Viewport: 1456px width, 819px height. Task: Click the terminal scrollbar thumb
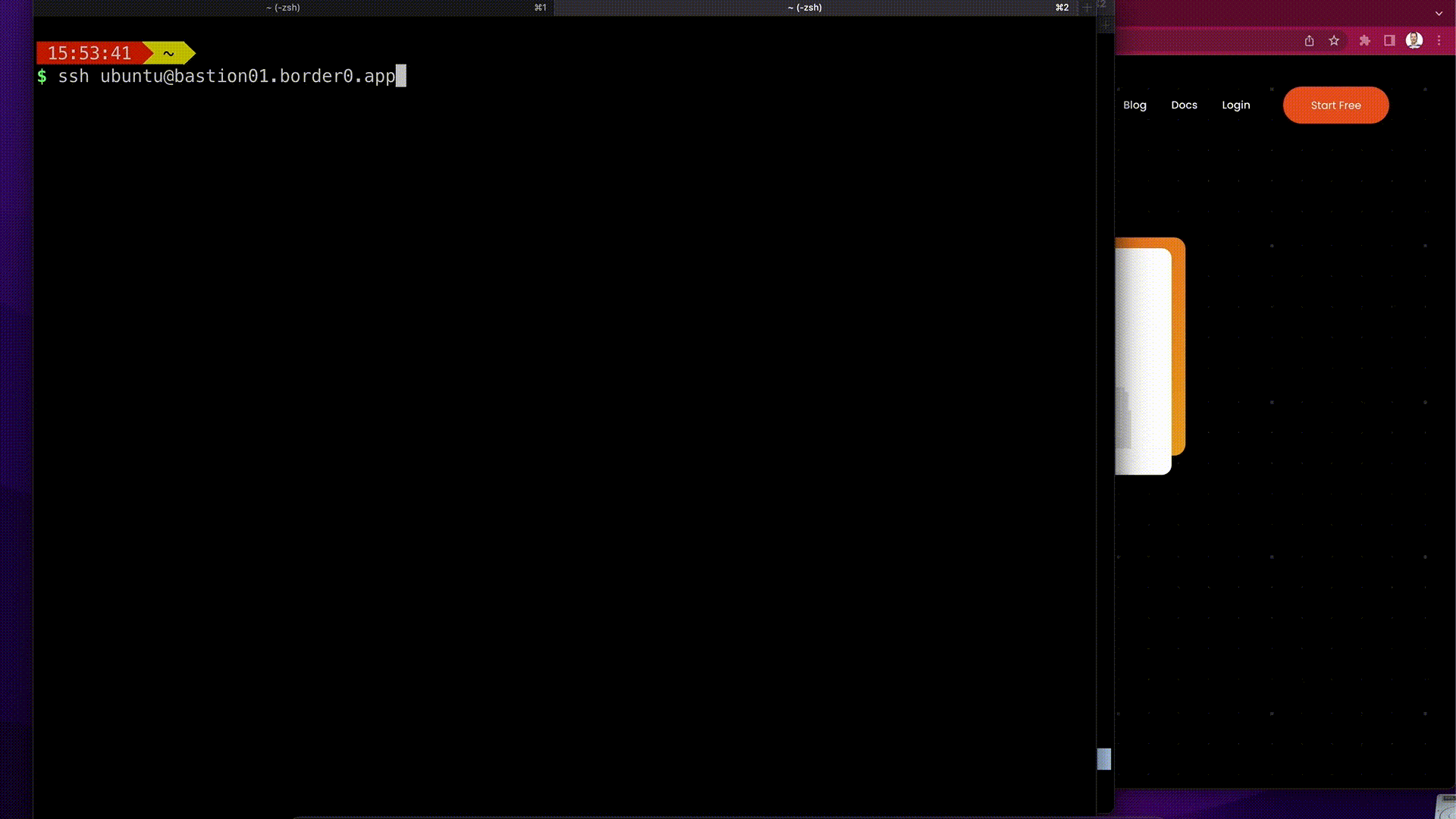[x=1104, y=758]
